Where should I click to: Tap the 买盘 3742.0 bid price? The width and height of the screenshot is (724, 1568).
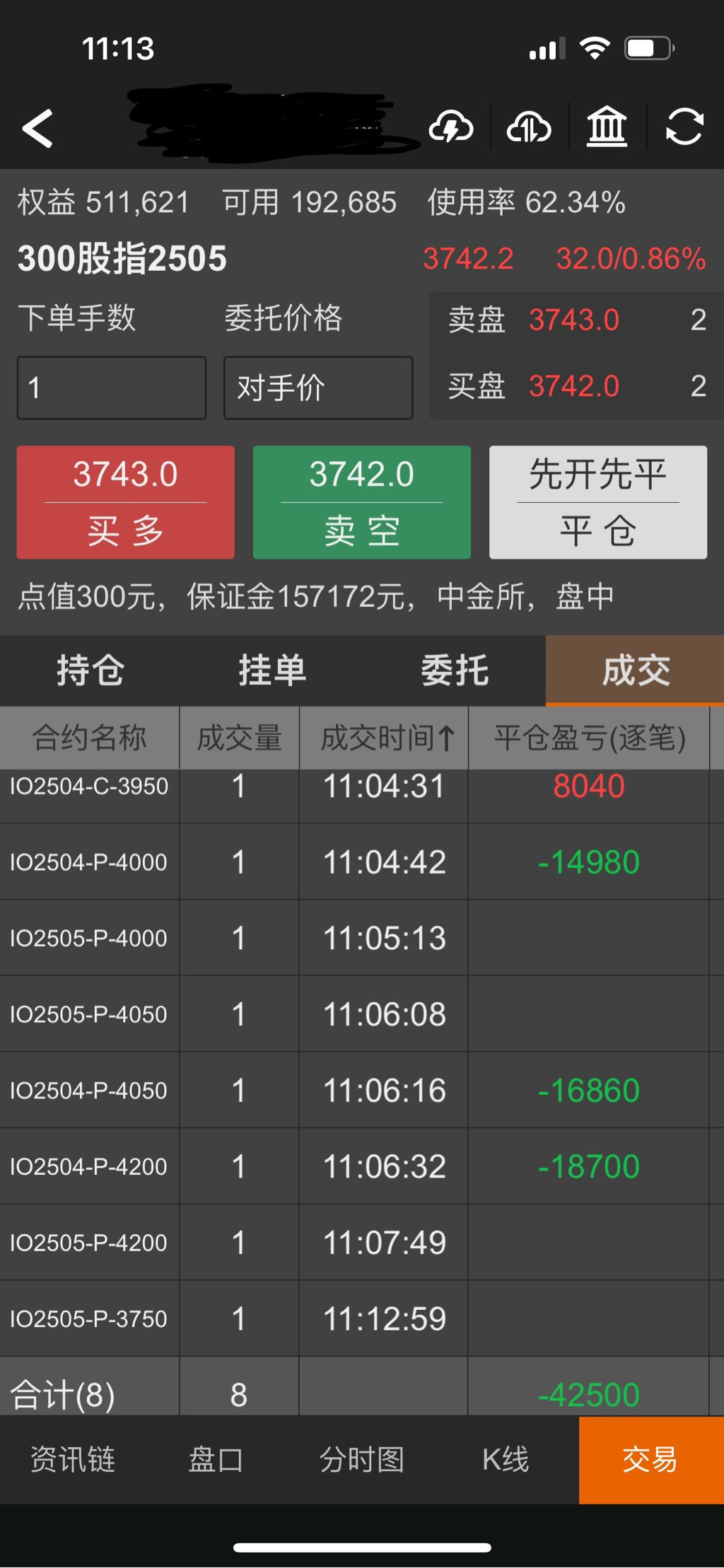[573, 386]
